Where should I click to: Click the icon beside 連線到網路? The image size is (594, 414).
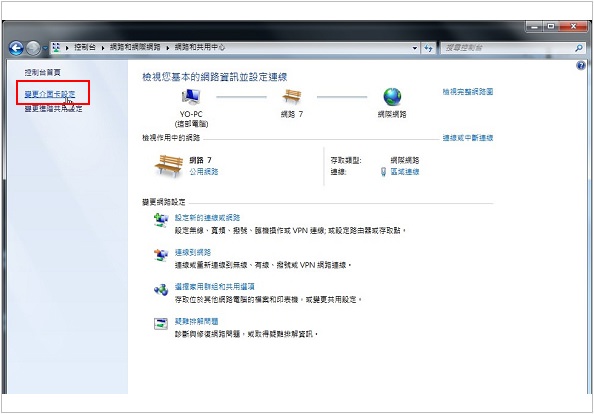click(x=161, y=255)
